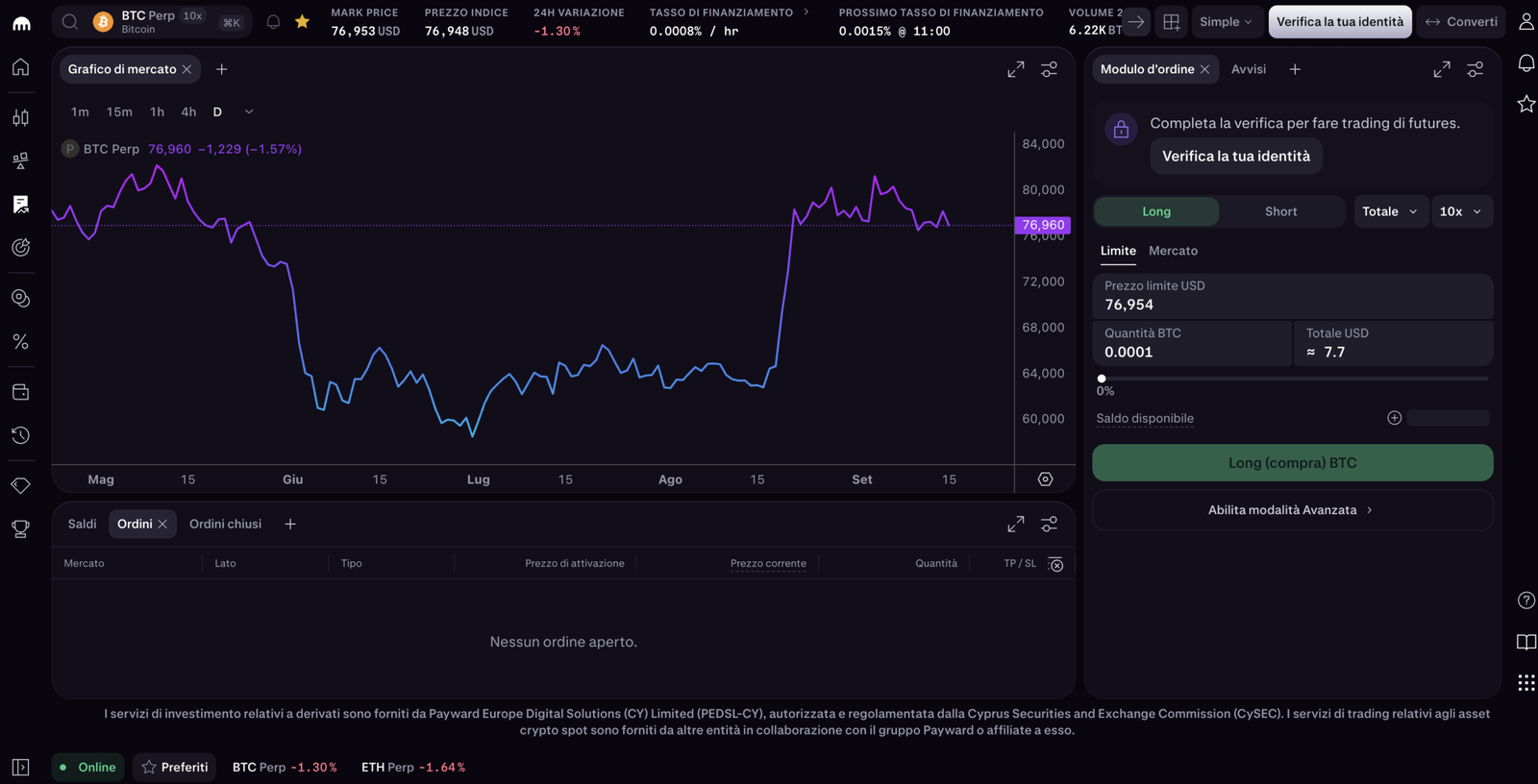The image size is (1538, 784).
Task: Switch to the Mercato order tab
Action: [x=1173, y=251]
